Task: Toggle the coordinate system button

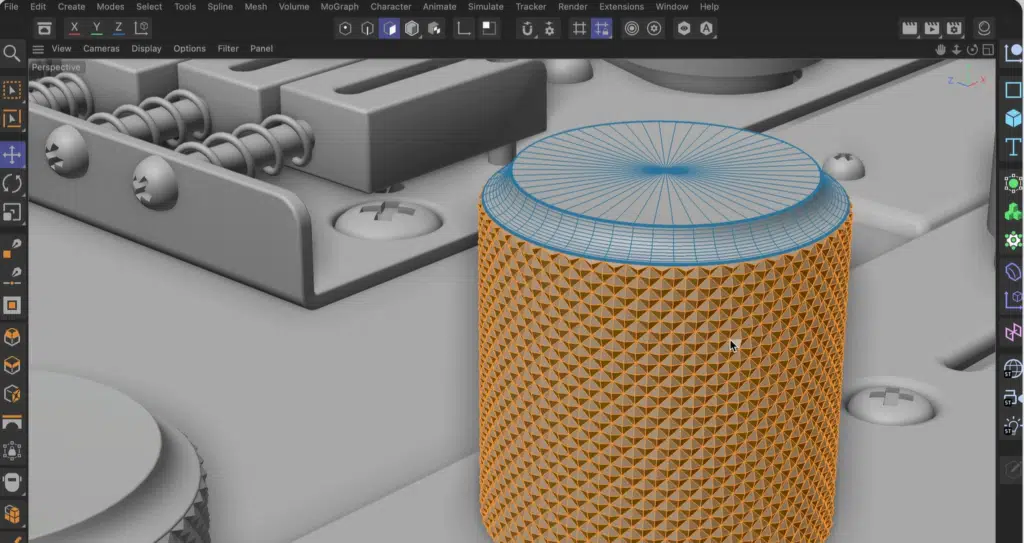Action: tap(141, 28)
